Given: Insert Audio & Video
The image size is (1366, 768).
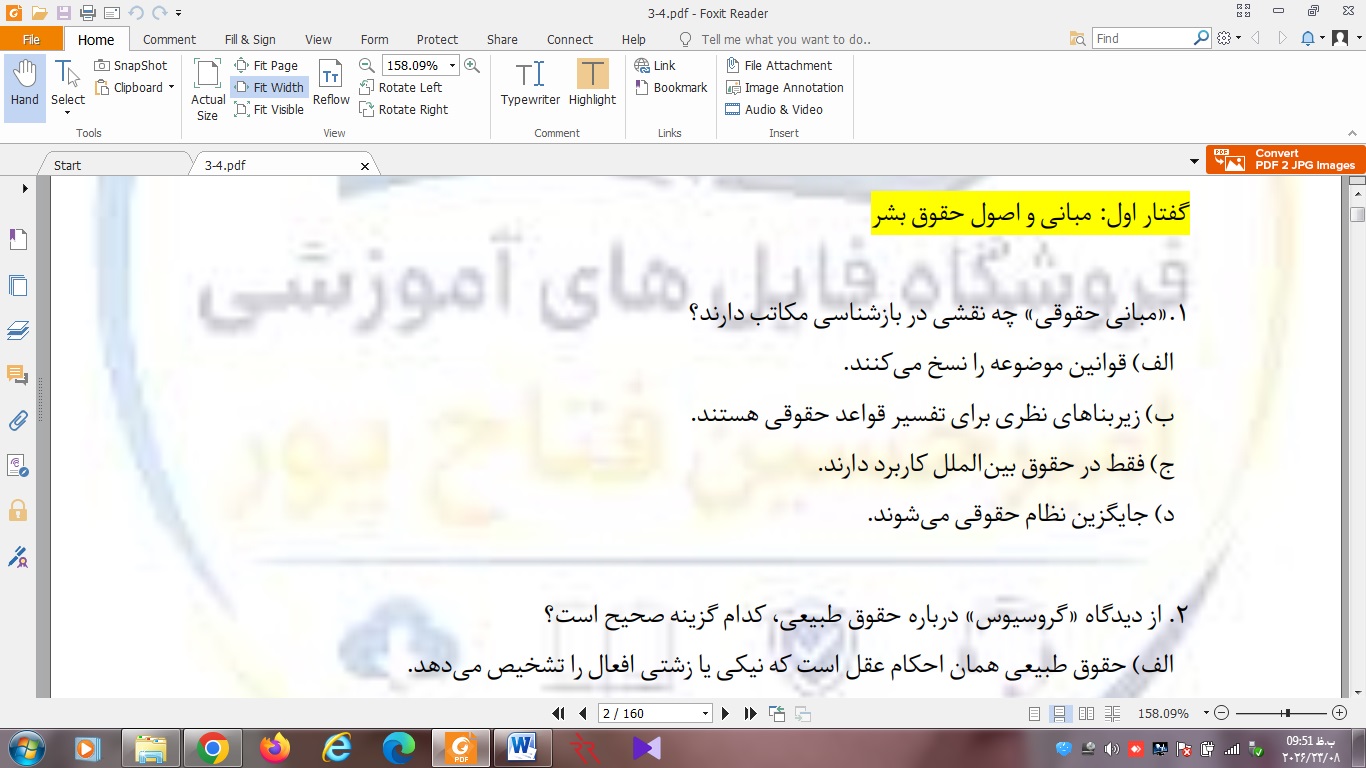Looking at the screenshot, I should pyautogui.click(x=774, y=109).
